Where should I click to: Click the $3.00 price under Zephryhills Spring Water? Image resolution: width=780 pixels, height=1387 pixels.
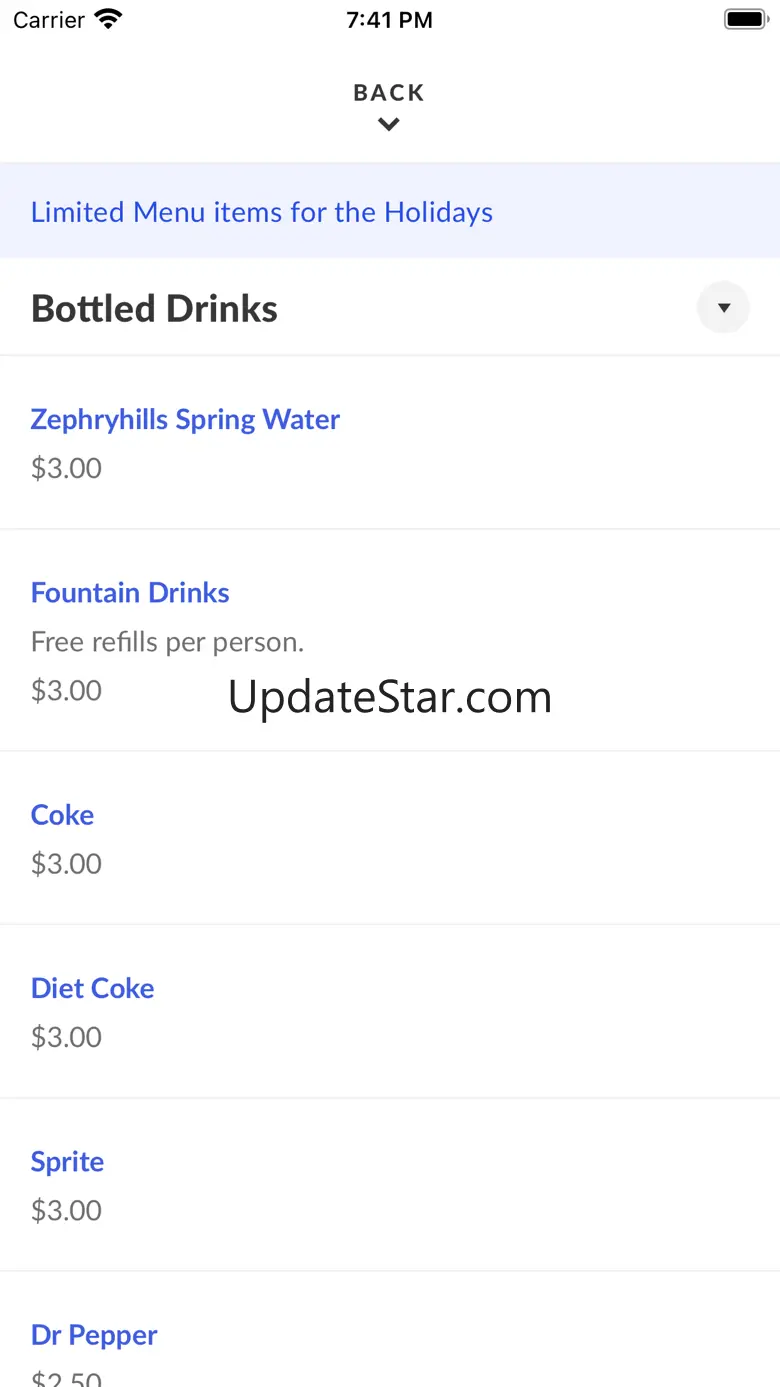click(x=66, y=468)
